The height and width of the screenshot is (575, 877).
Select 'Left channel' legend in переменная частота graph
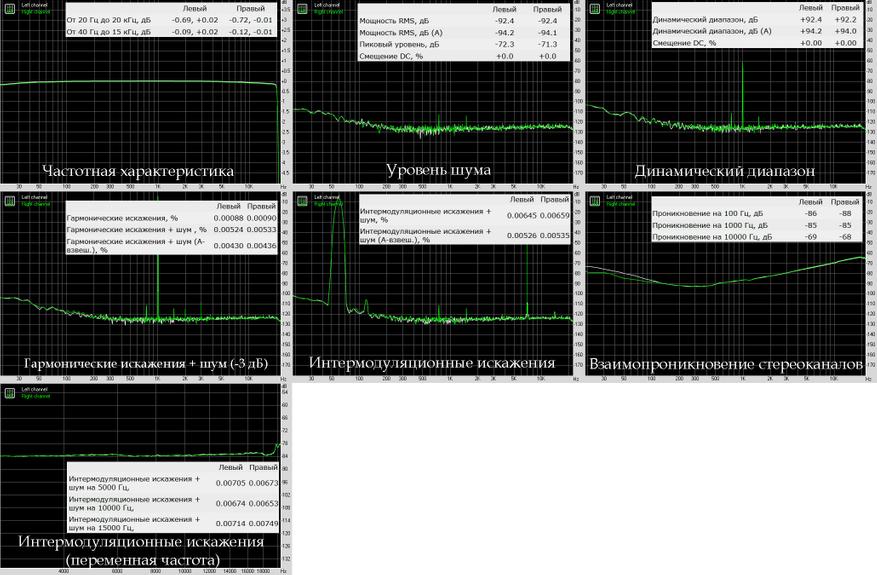[x=35, y=389]
